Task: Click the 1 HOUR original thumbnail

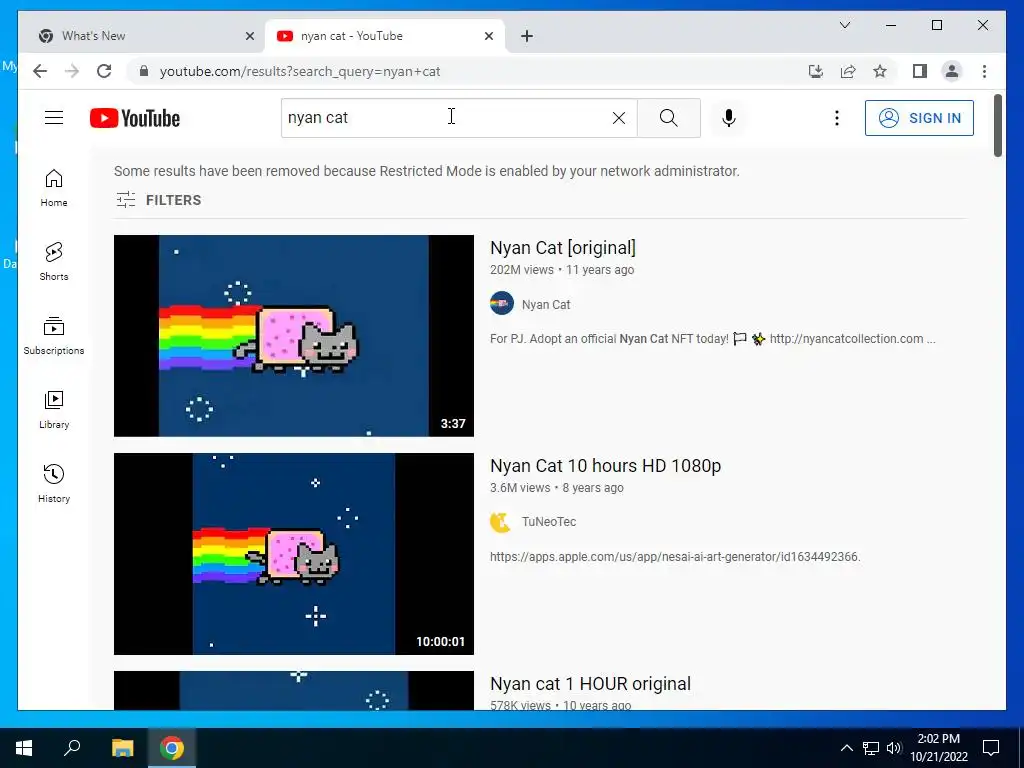Action: (293, 690)
